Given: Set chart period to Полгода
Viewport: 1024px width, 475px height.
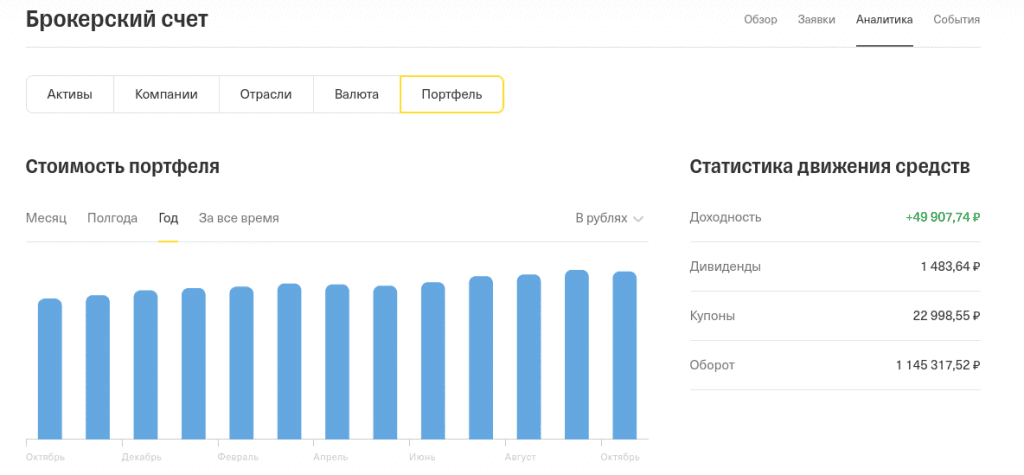Looking at the screenshot, I should tap(112, 218).
